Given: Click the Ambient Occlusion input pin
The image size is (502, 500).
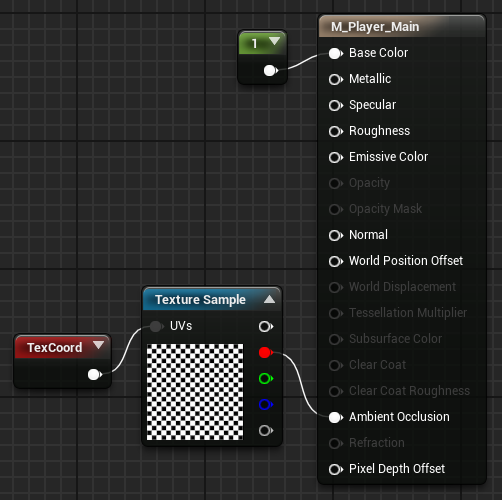Looking at the screenshot, I should 336,417.
